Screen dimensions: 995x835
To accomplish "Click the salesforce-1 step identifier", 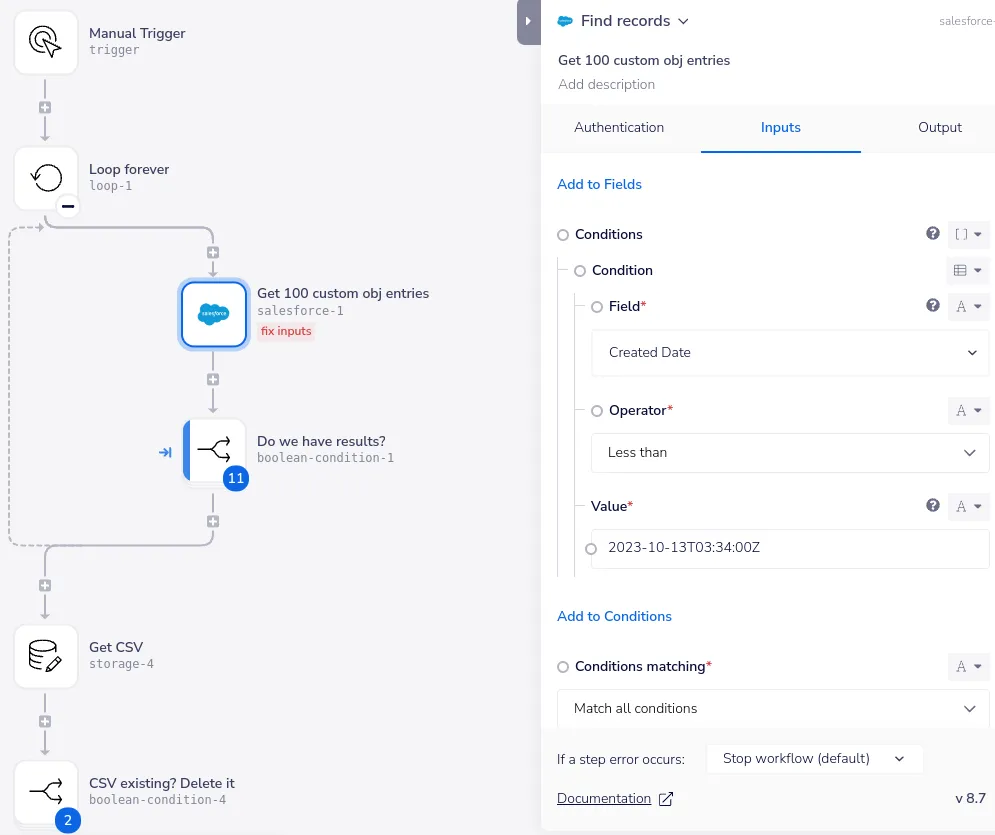I will 300,311.
